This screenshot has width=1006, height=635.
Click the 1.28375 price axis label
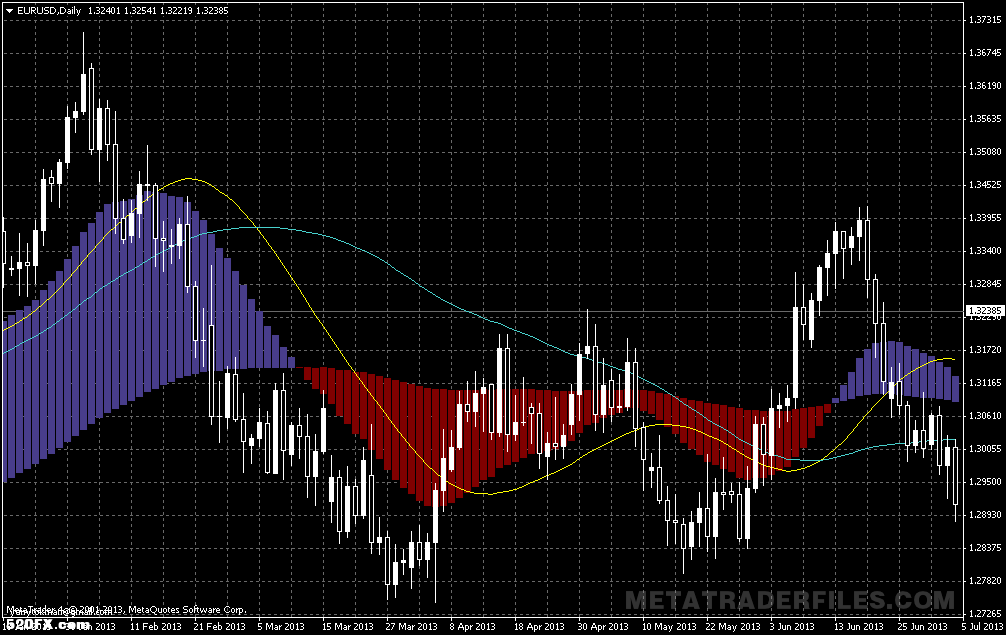[984, 548]
